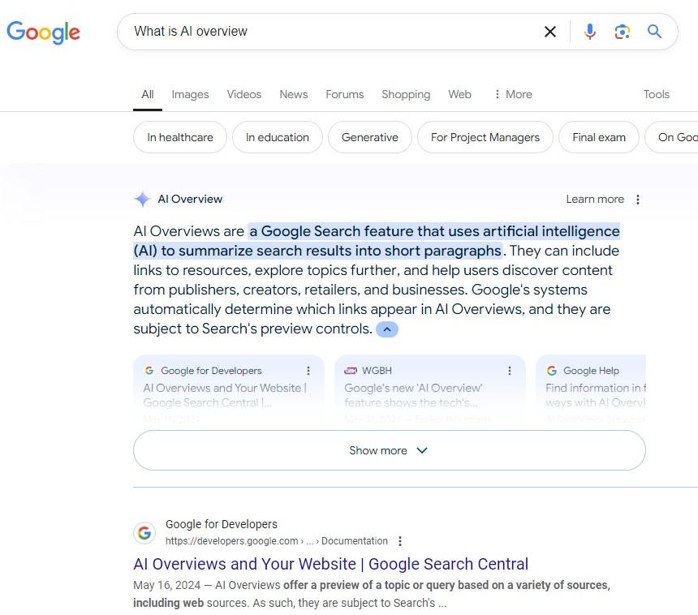This screenshot has width=698, height=615.
Task: Click the magnifying glass search icon
Action: pos(654,32)
